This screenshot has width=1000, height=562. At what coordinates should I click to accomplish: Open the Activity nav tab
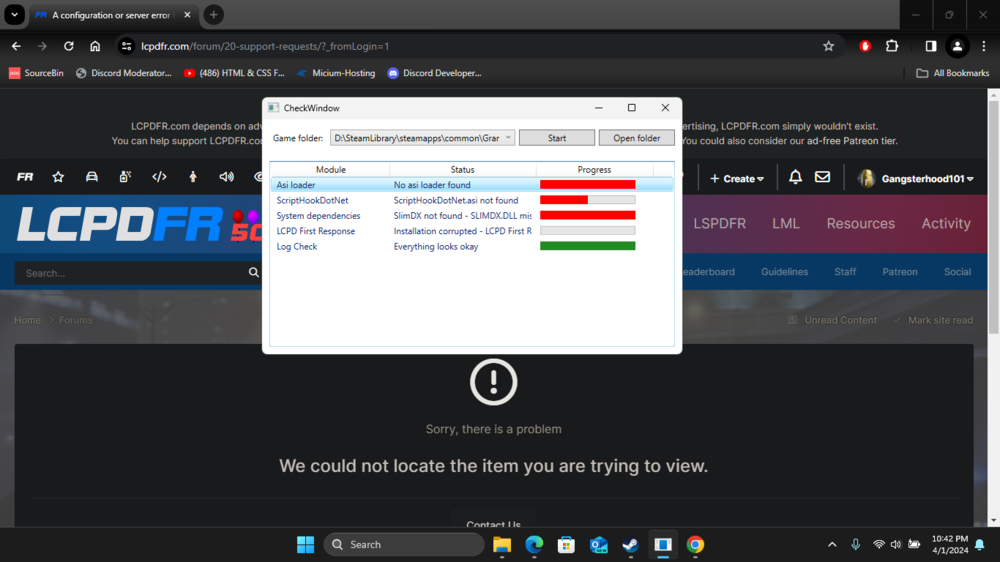pyautogui.click(x=946, y=223)
